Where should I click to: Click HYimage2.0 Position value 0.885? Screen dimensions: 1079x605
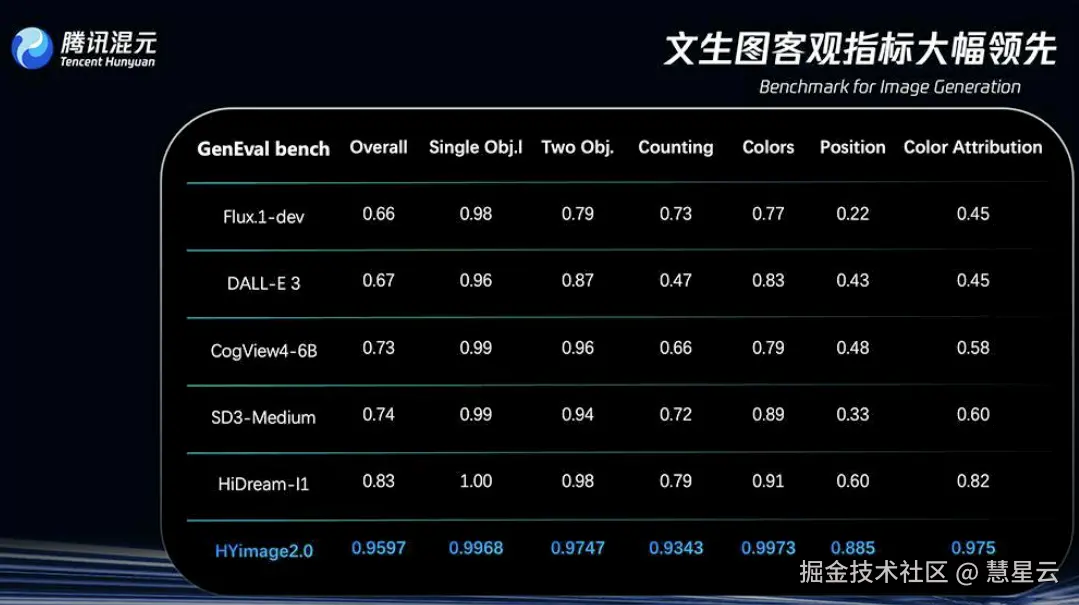(853, 549)
